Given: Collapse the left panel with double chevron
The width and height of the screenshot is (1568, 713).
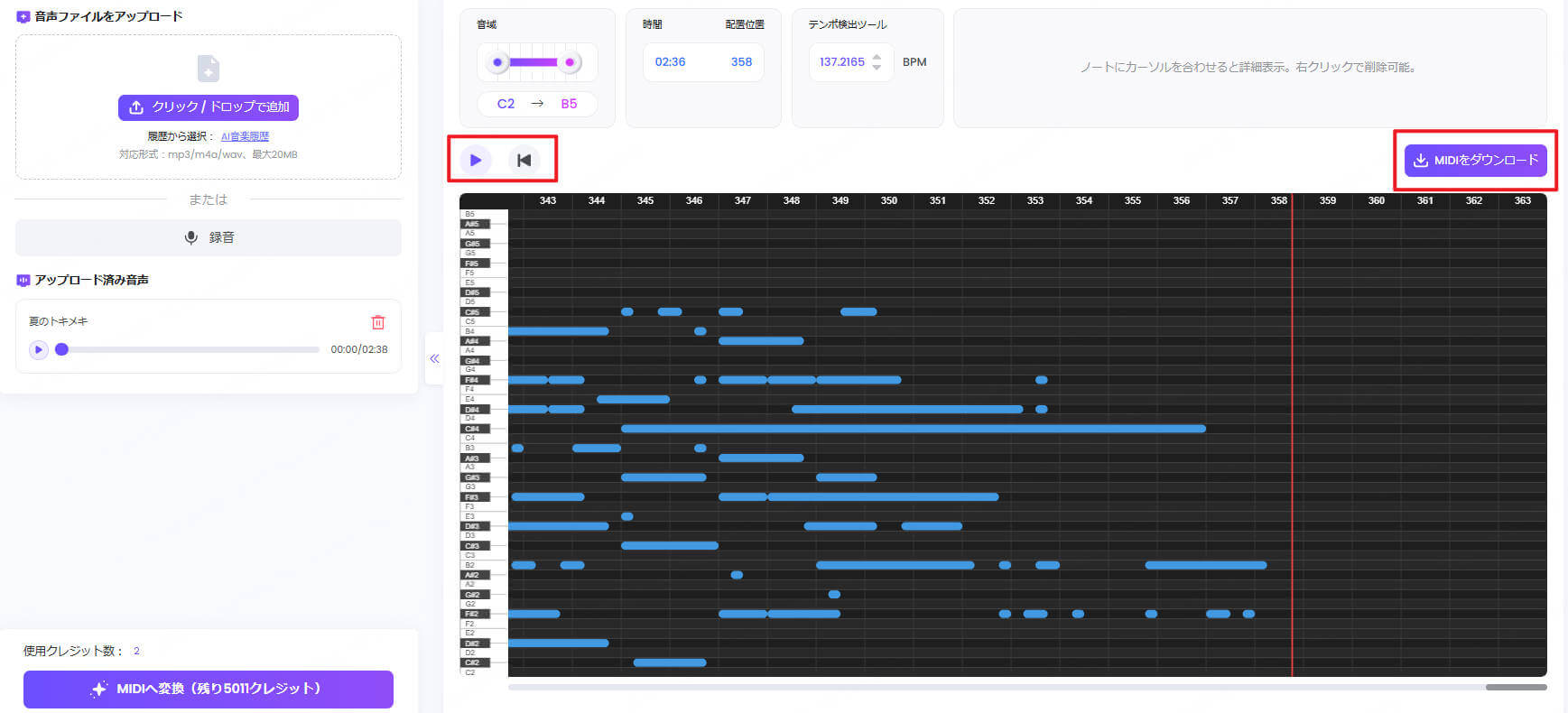Looking at the screenshot, I should click(x=434, y=358).
